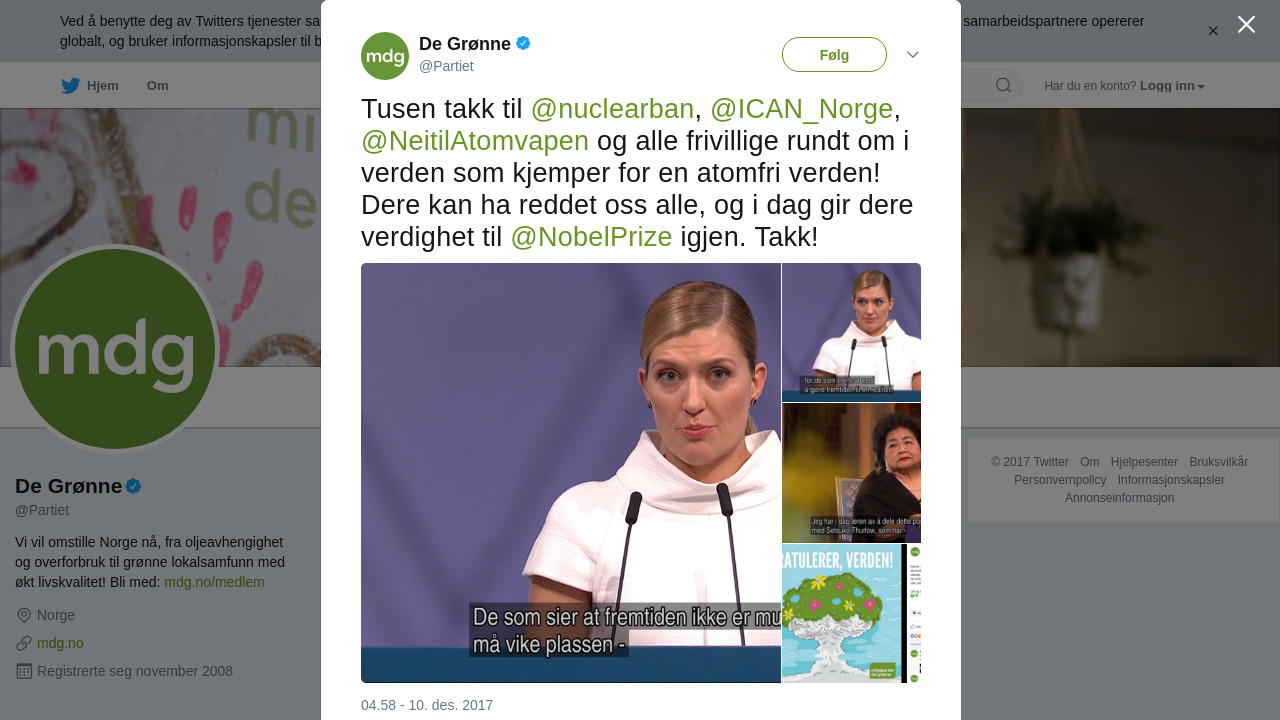The height and width of the screenshot is (720, 1280).
Task: Open the @nuclearban mention link
Action: (612, 109)
